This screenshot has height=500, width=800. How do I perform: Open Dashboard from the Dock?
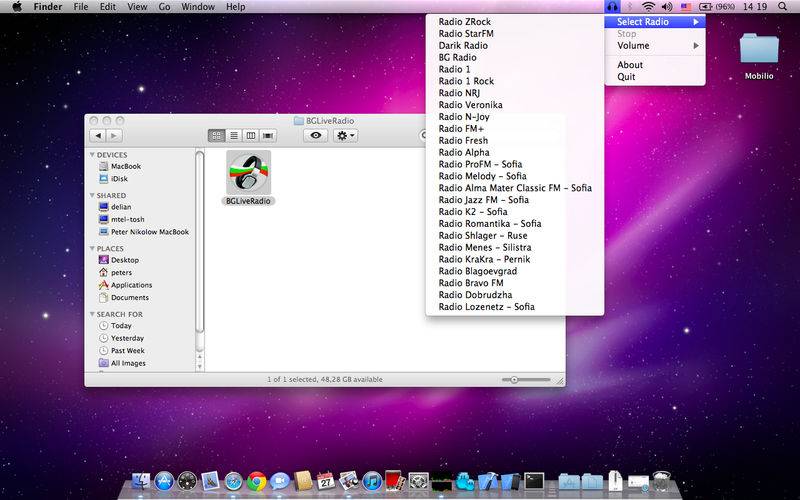(x=187, y=481)
